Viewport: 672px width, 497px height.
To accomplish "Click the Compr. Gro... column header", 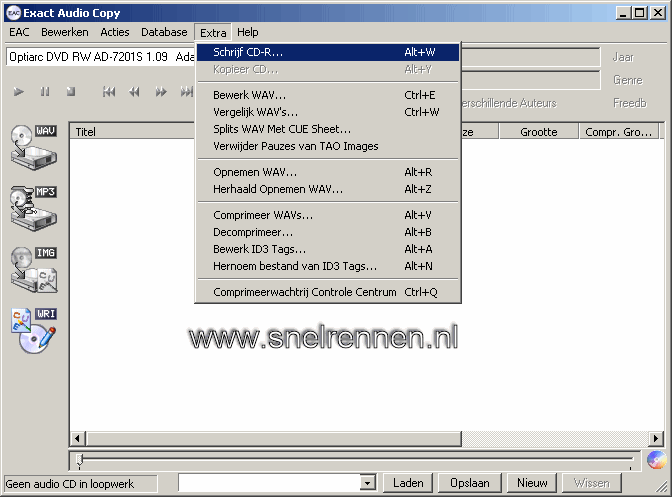I will [x=619, y=132].
